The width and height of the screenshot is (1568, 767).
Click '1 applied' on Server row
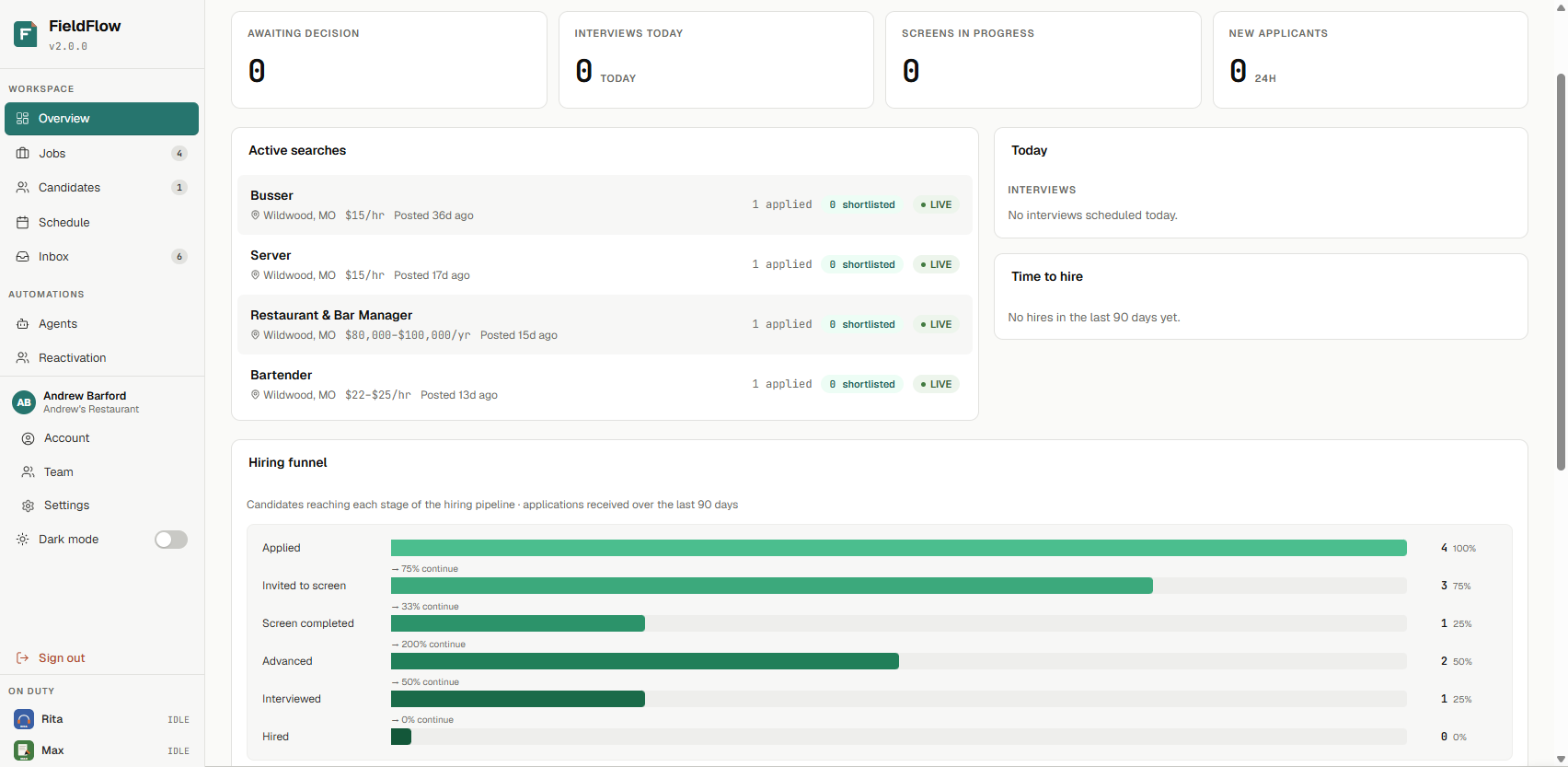782,264
